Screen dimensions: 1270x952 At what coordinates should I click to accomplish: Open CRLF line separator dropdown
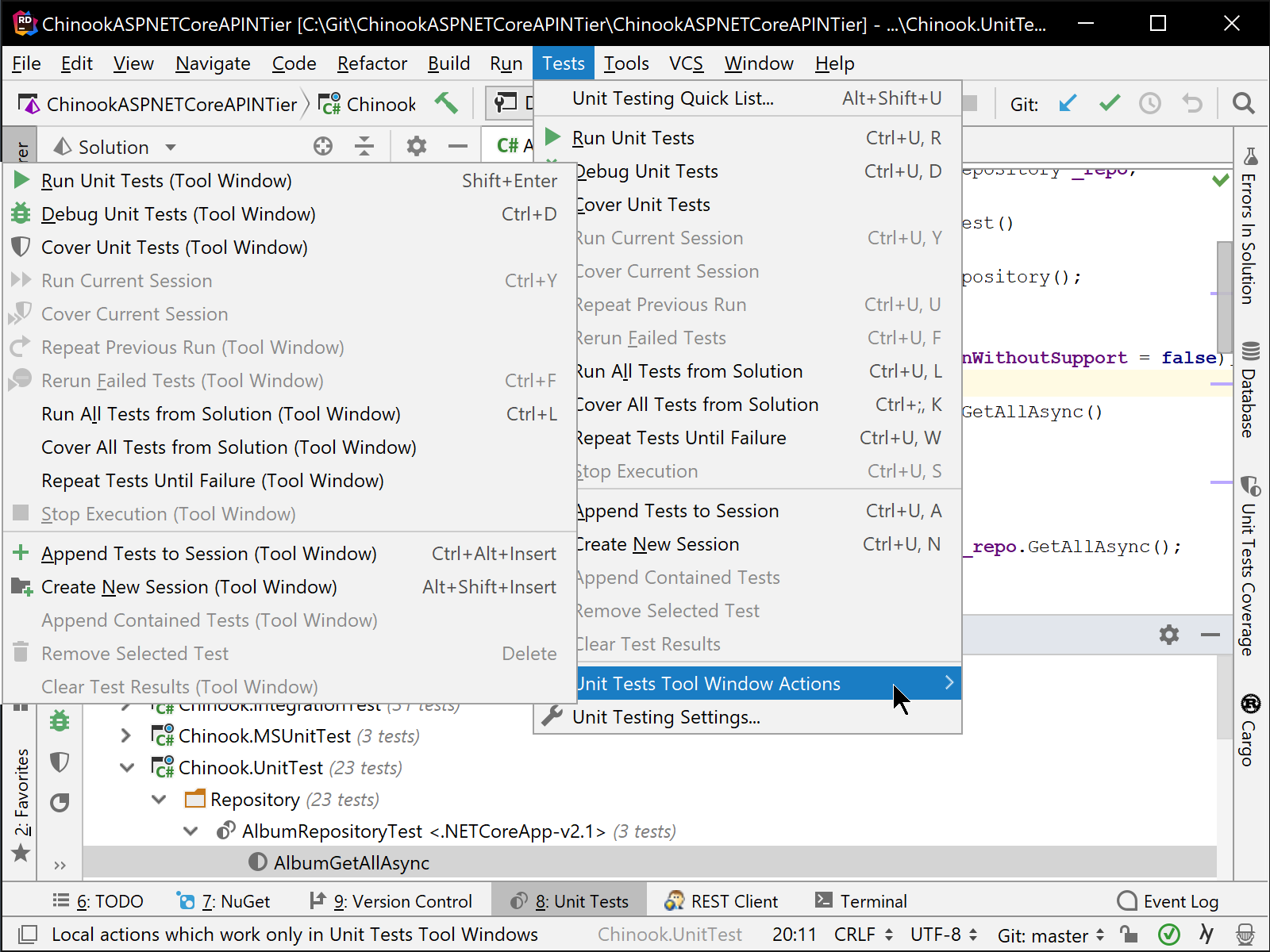[864, 935]
